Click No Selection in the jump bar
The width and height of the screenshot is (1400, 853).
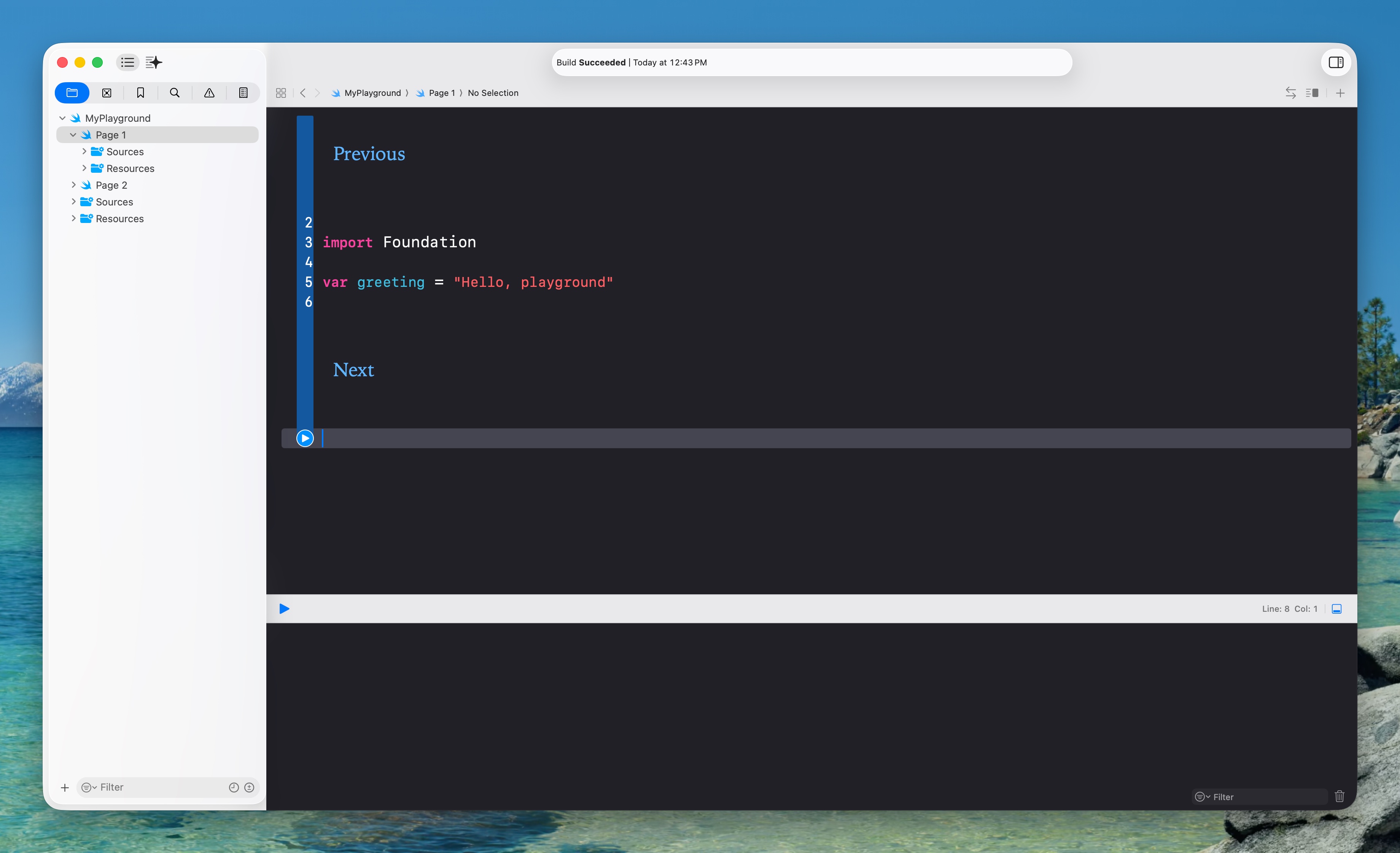click(493, 93)
